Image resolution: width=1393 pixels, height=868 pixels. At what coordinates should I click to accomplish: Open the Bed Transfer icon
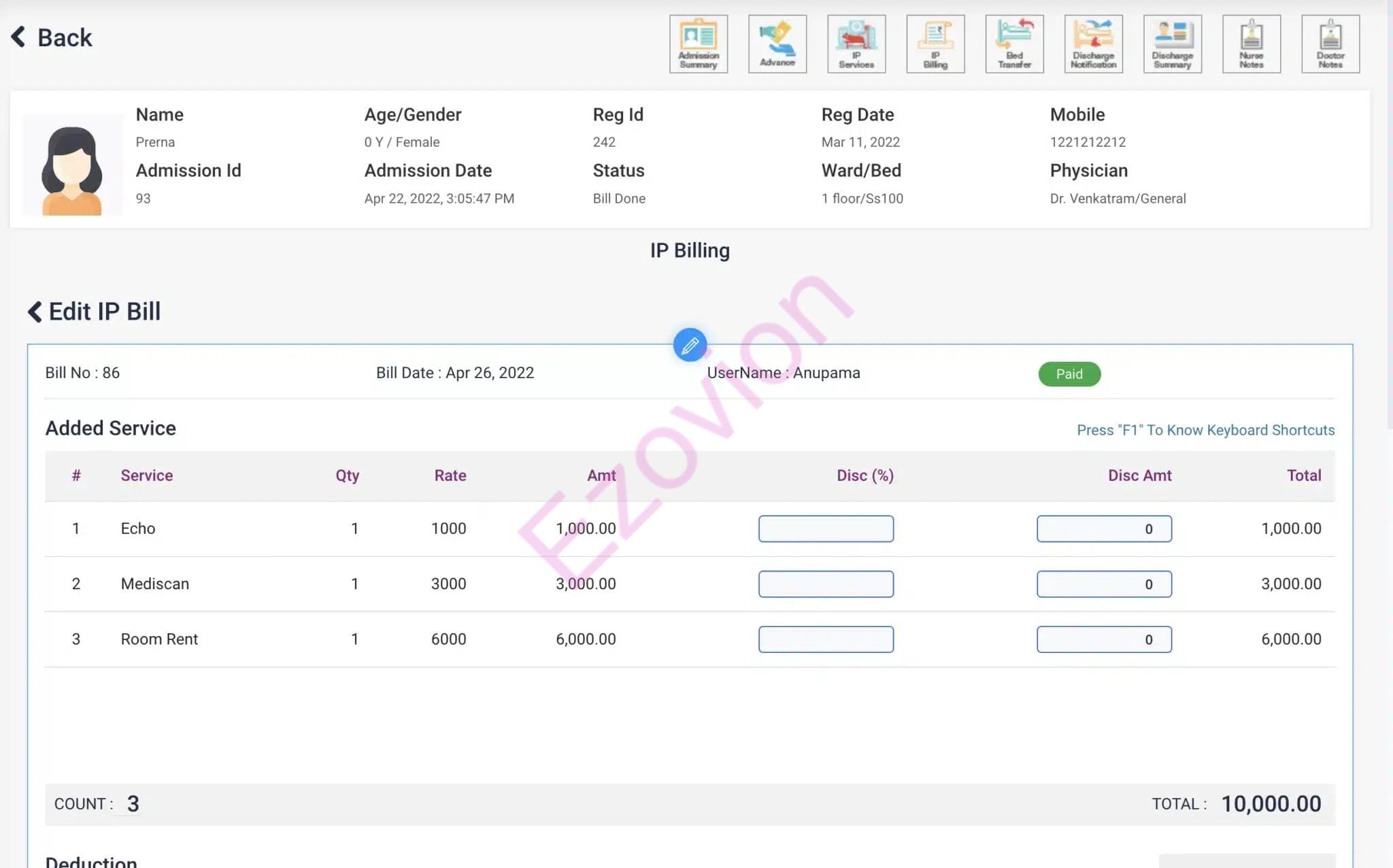click(1014, 44)
